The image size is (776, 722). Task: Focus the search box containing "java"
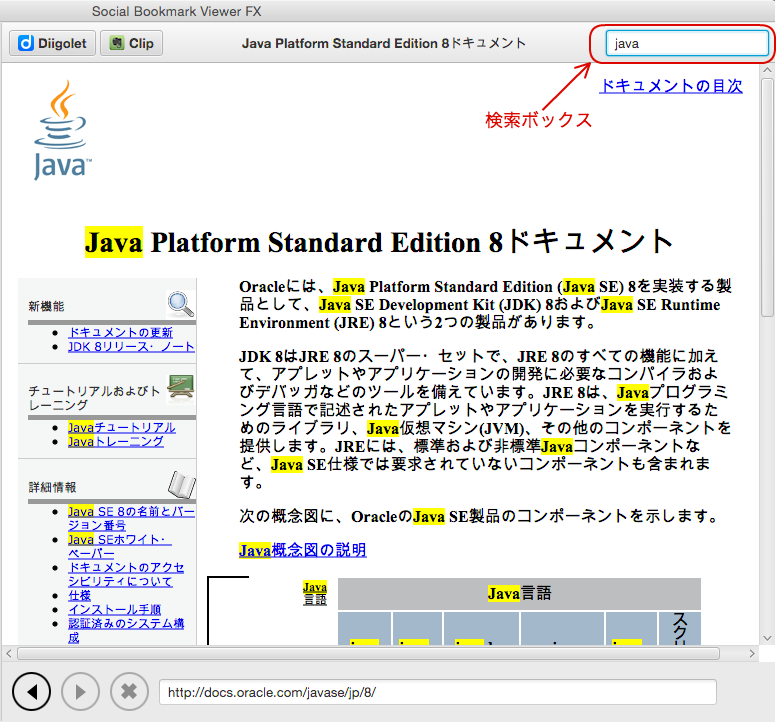point(687,44)
